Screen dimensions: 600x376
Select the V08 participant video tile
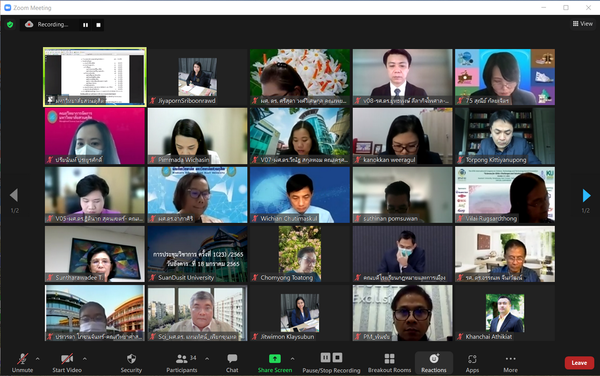[x=403, y=77]
